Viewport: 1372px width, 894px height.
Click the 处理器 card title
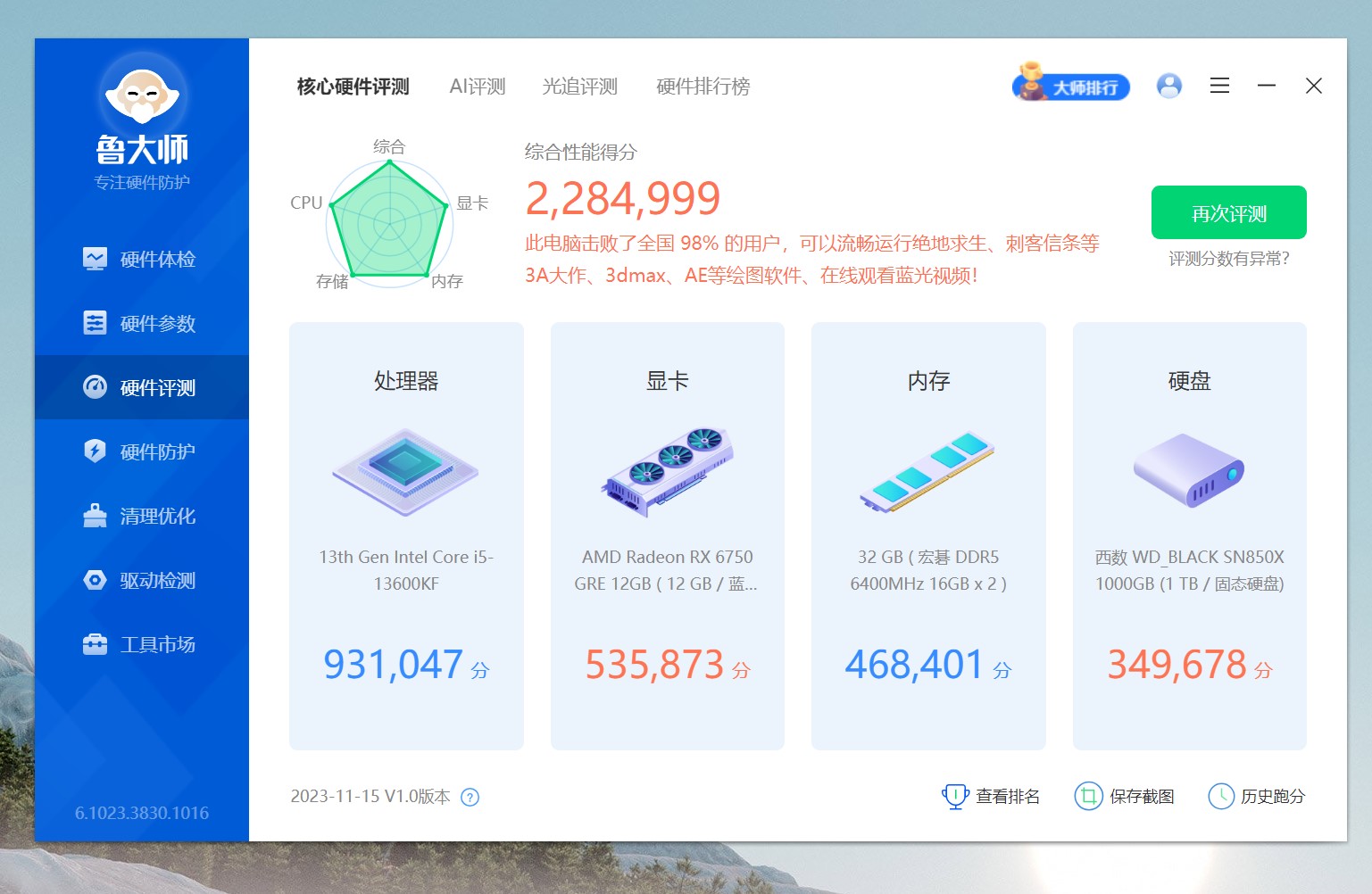tap(406, 381)
